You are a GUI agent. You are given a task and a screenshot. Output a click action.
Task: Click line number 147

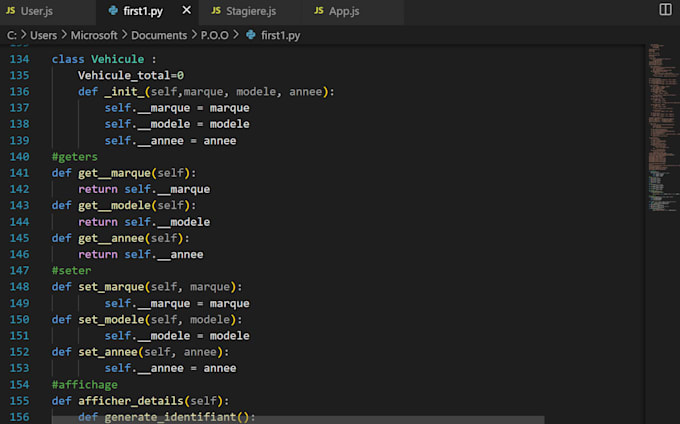coord(20,271)
